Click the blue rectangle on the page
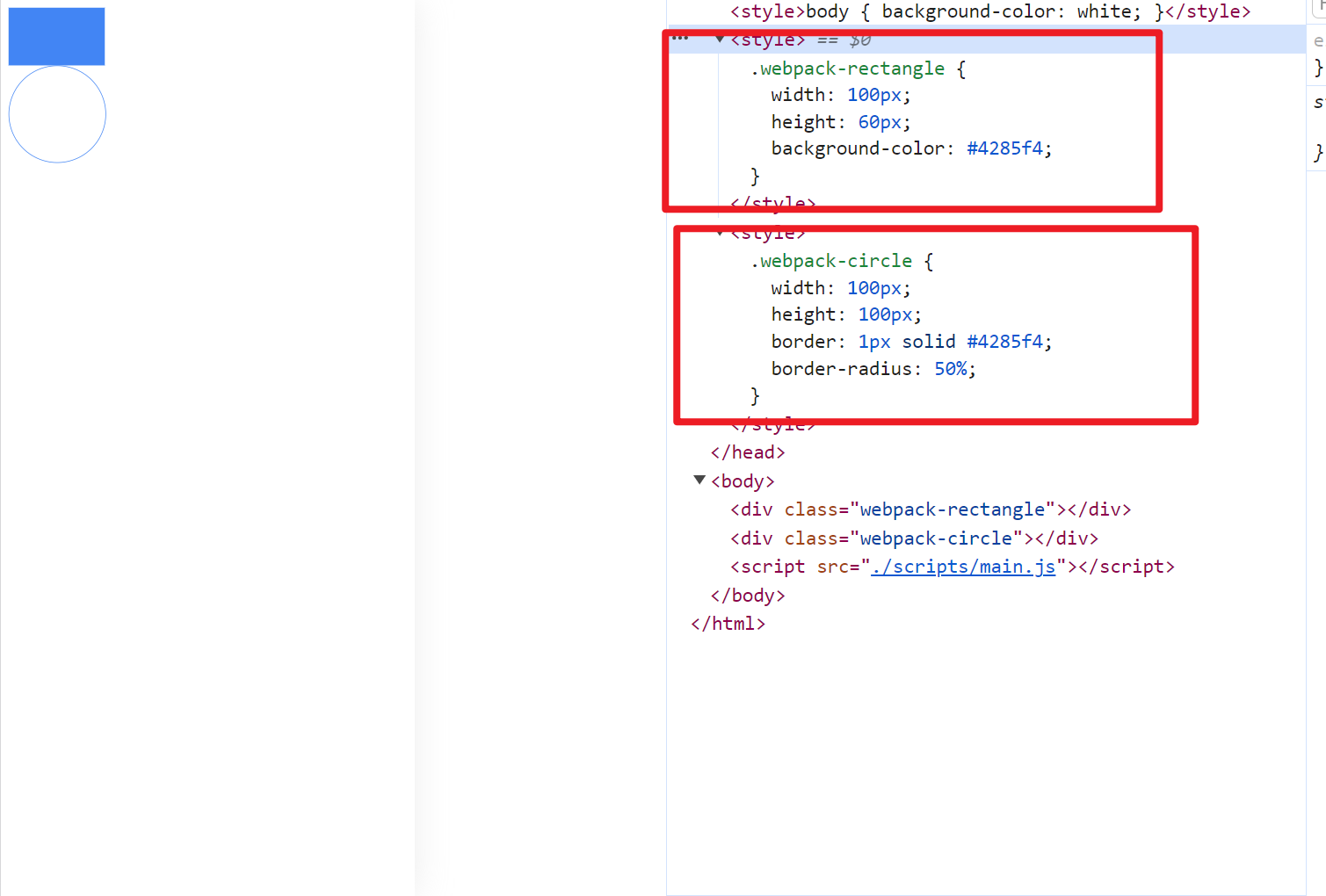The image size is (1326, 896). (56, 36)
